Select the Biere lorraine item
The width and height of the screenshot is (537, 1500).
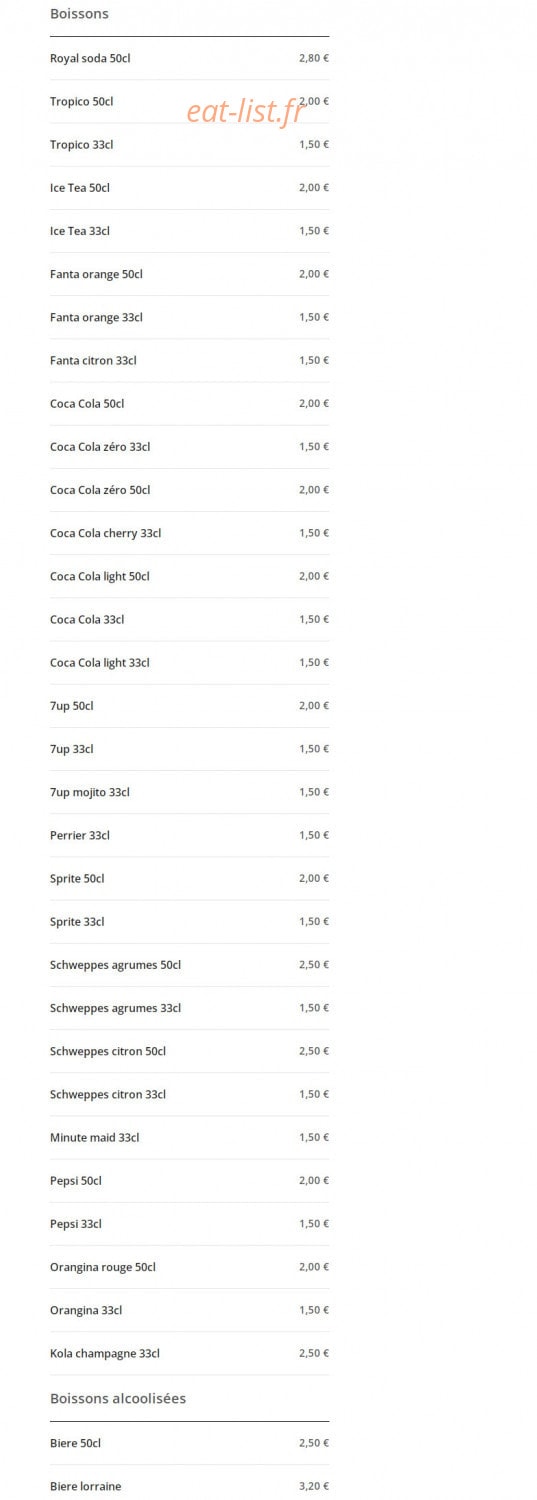pos(189,1486)
